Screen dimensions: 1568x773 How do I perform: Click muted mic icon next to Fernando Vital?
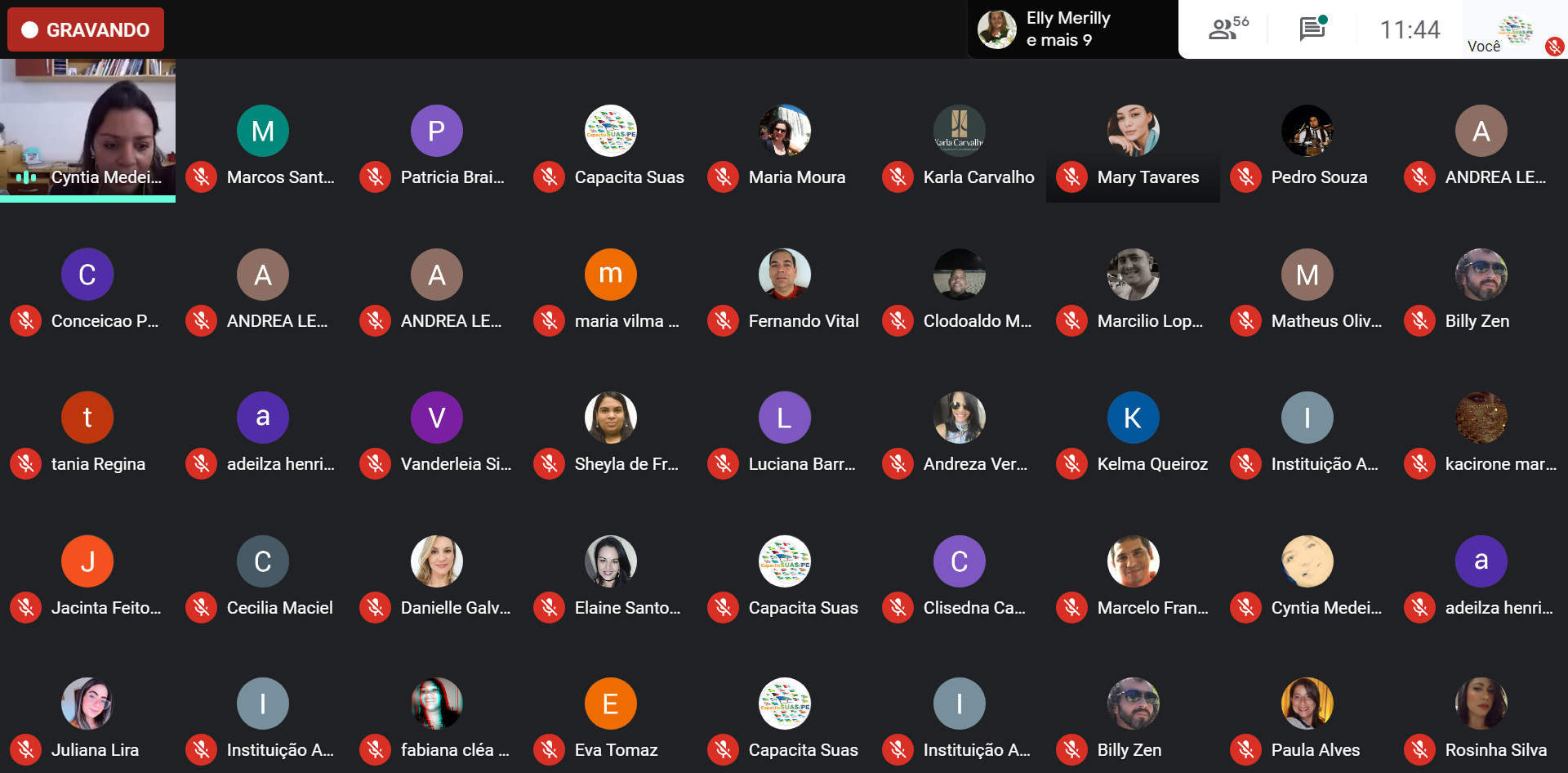tap(723, 321)
